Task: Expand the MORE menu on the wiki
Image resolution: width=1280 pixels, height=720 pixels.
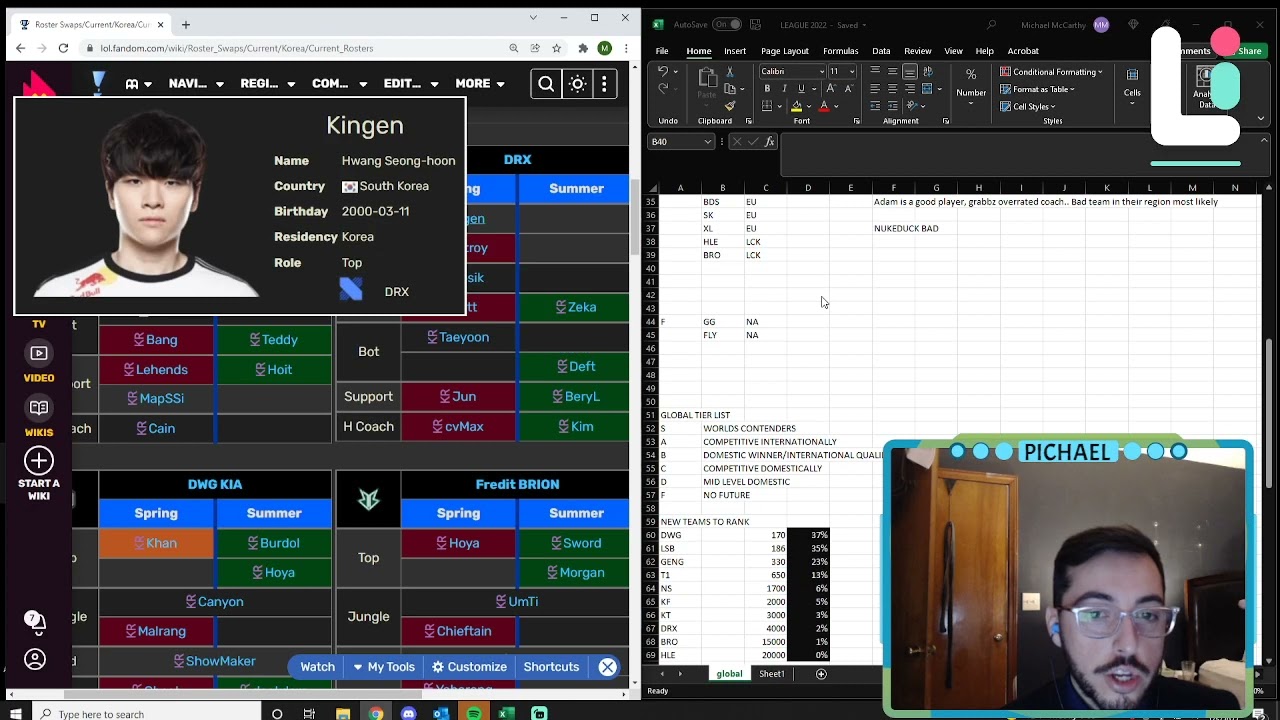Action: 480,84
